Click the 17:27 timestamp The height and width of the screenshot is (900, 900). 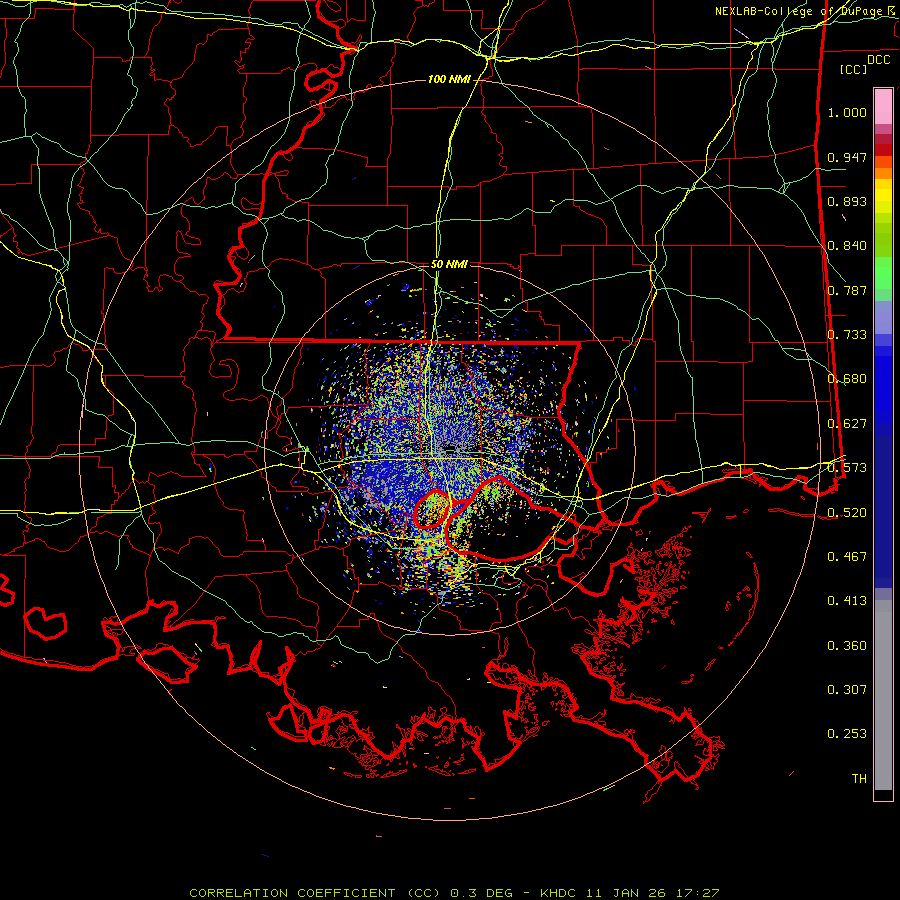tap(697, 893)
